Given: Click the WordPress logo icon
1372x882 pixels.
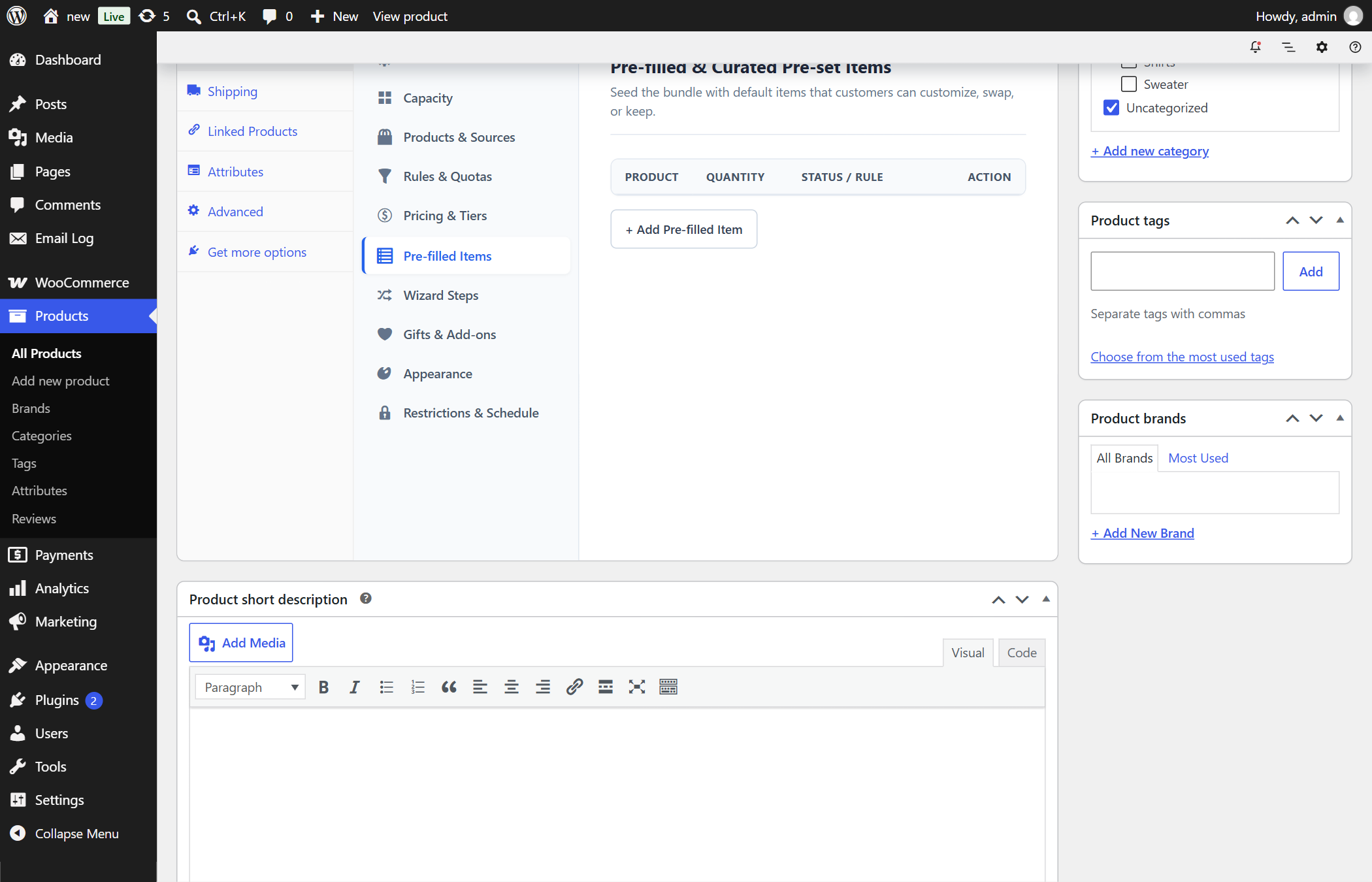Looking at the screenshot, I should click(x=17, y=16).
